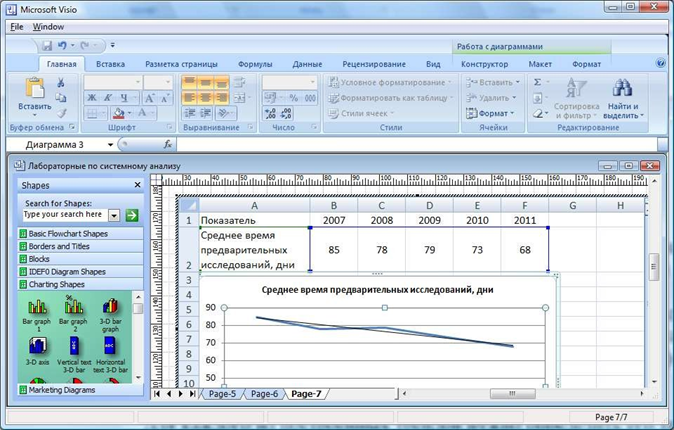Click the comma 000 style icon
Screen dimensions: 674x430
(x=310, y=98)
